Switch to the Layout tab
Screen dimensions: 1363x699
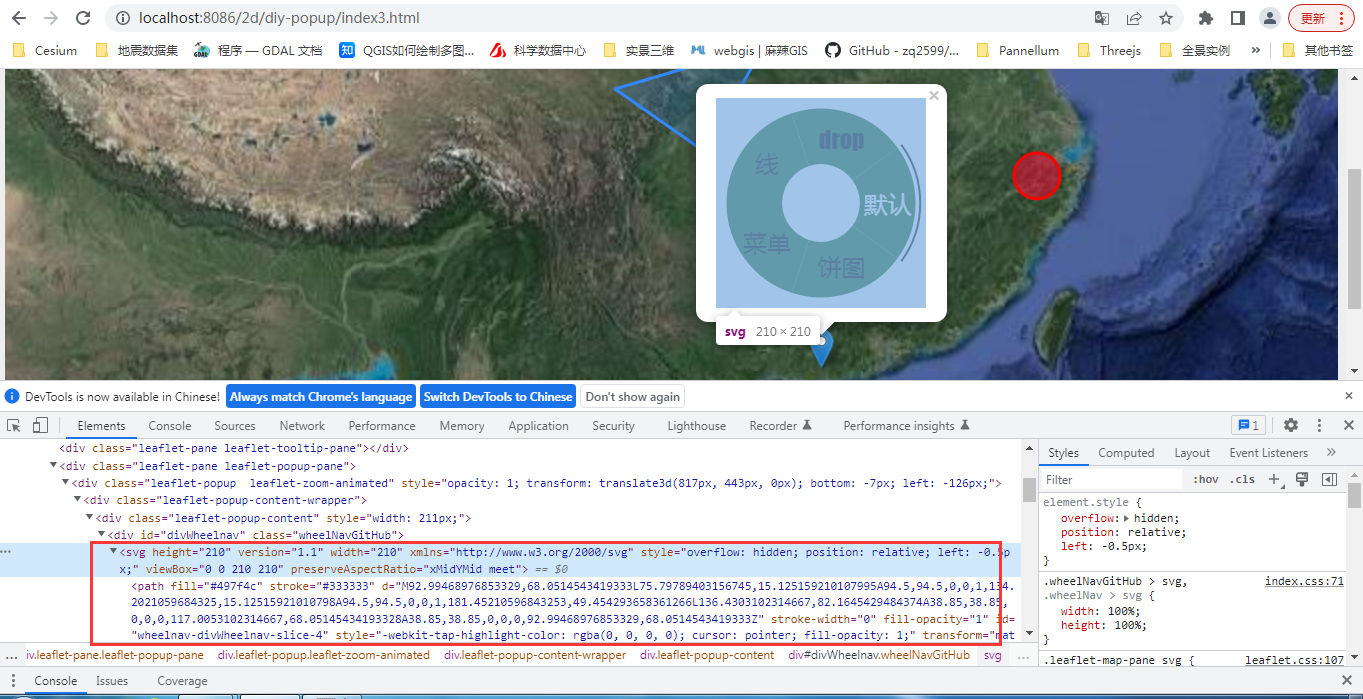[1192, 453]
